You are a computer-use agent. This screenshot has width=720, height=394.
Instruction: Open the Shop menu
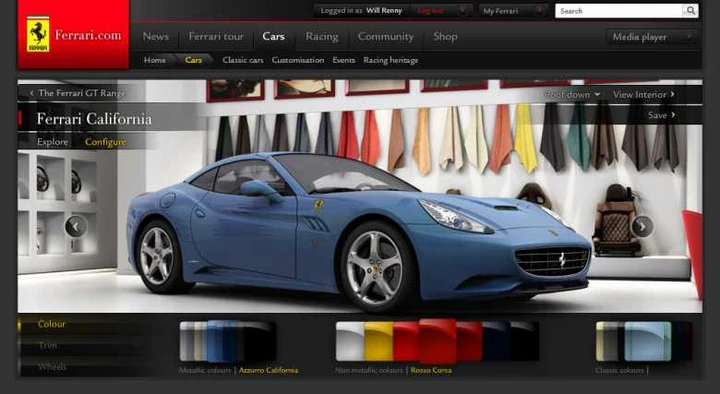[x=445, y=37]
